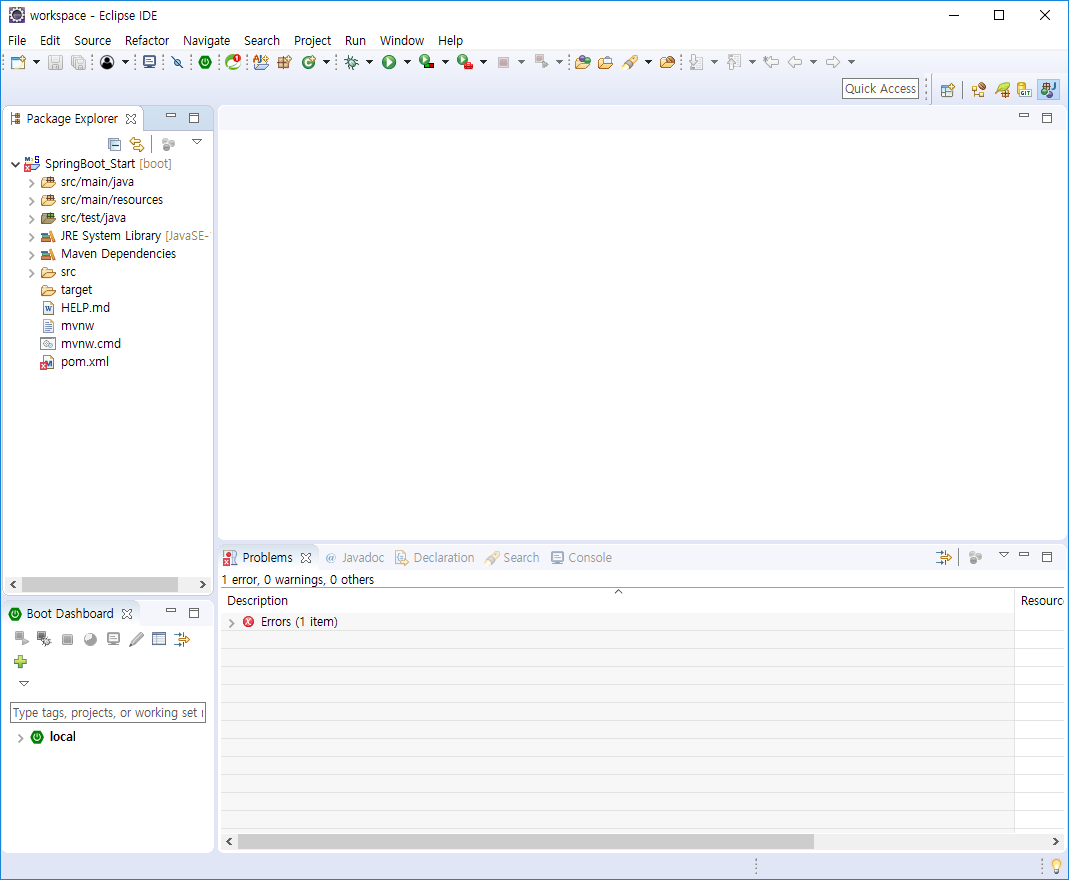Viewport: 1069px width, 880px height.
Task: Select mvnw.cmd file in Package Explorer
Action: (x=91, y=344)
